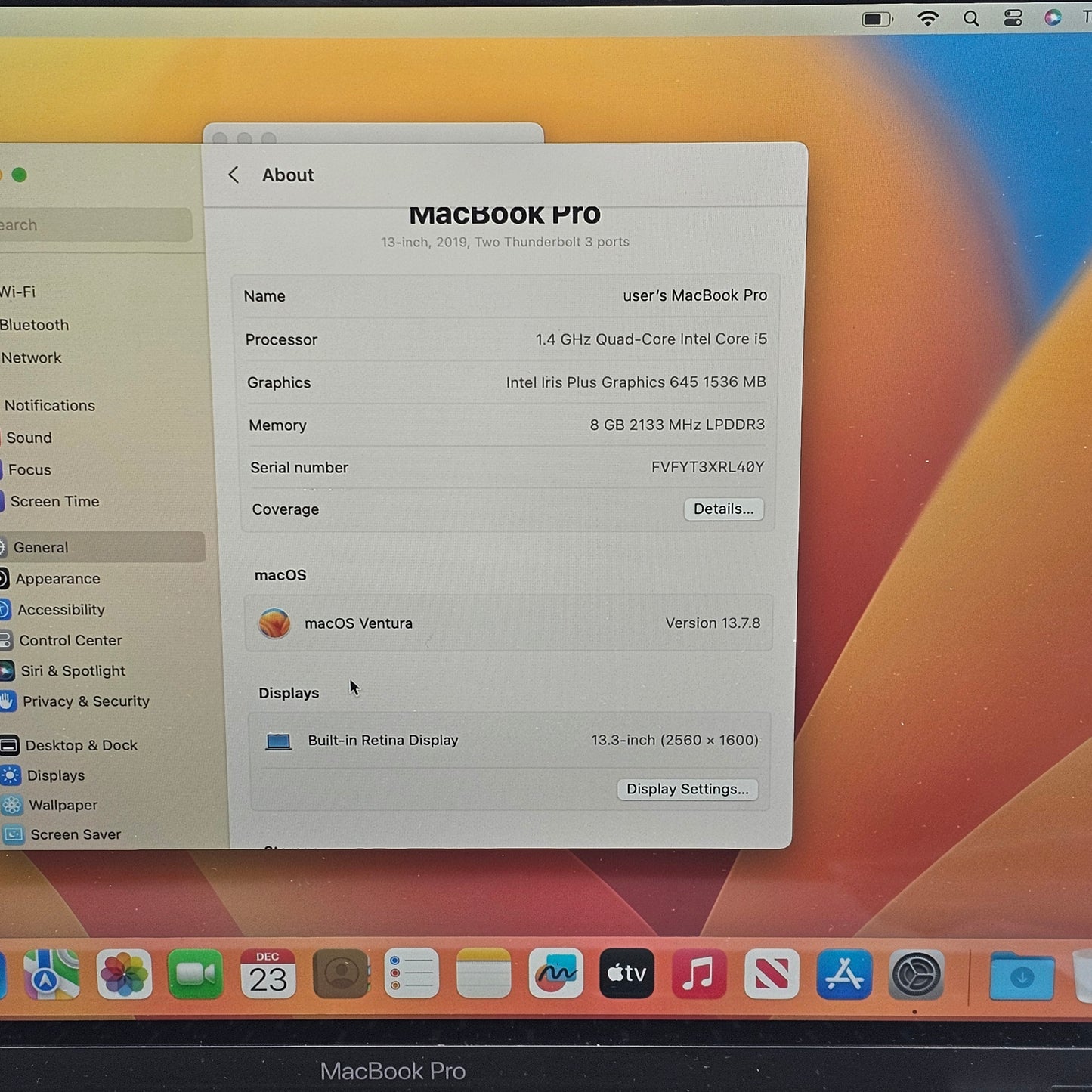This screenshot has width=1092, height=1092.
Task: Open Bluetooth settings from sidebar
Action: pyautogui.click(x=35, y=324)
